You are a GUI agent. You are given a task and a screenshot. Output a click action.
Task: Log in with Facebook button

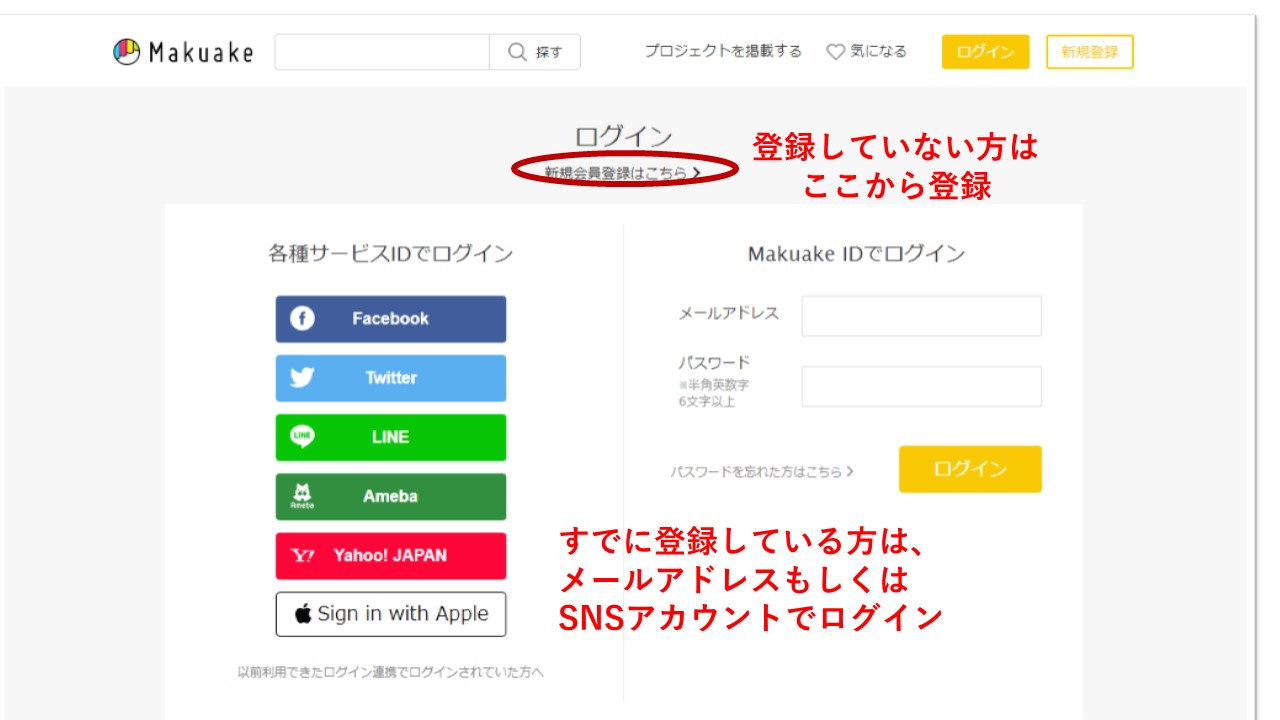[391, 319]
